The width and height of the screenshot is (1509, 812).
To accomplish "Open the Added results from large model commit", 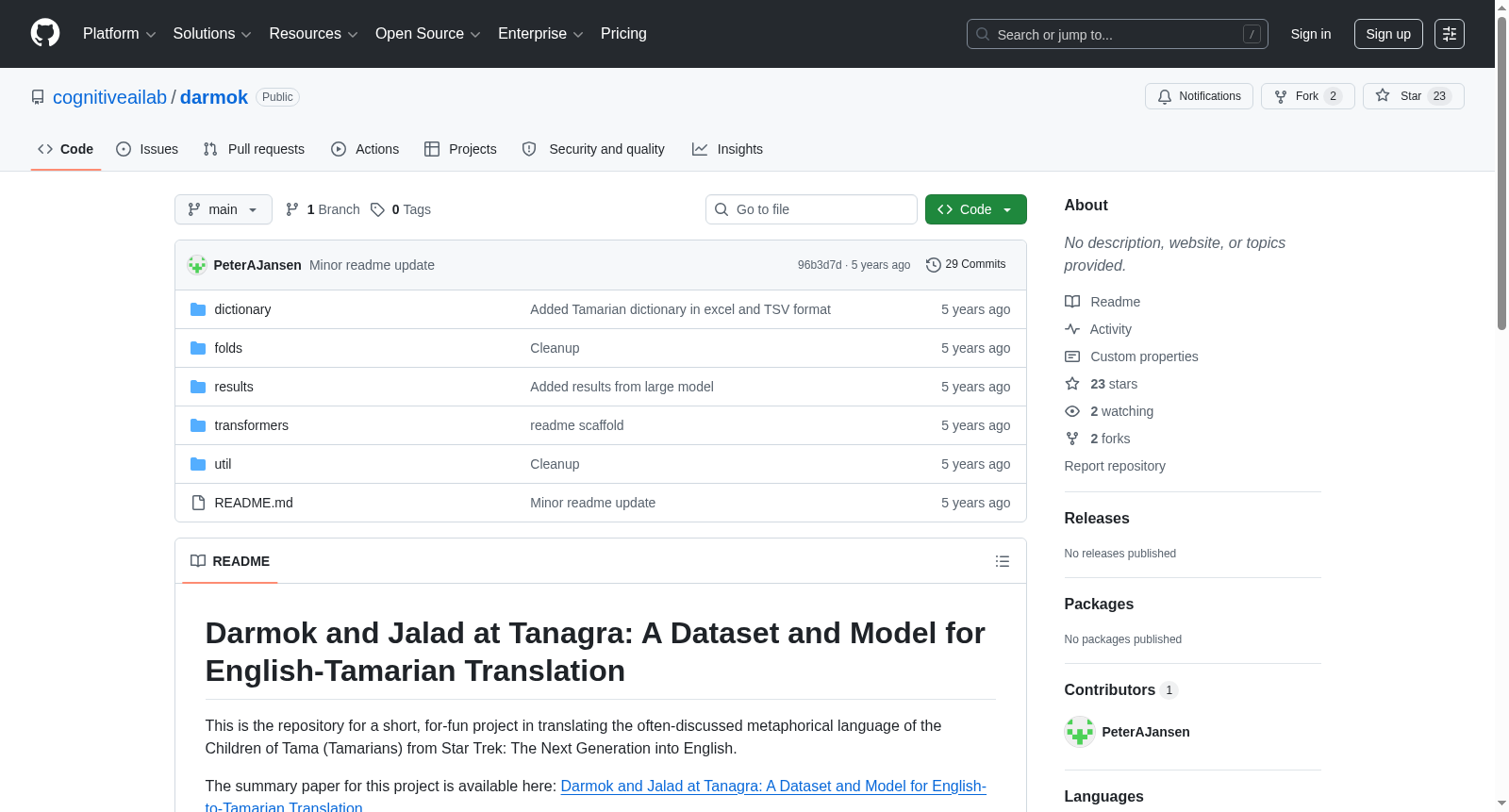I will pyautogui.click(x=622, y=387).
